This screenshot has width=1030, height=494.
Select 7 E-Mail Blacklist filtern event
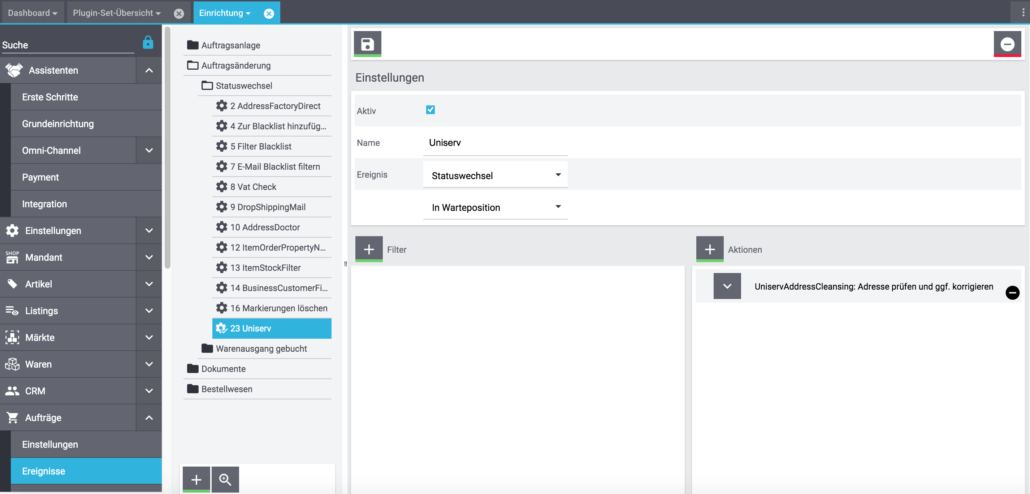coord(272,167)
